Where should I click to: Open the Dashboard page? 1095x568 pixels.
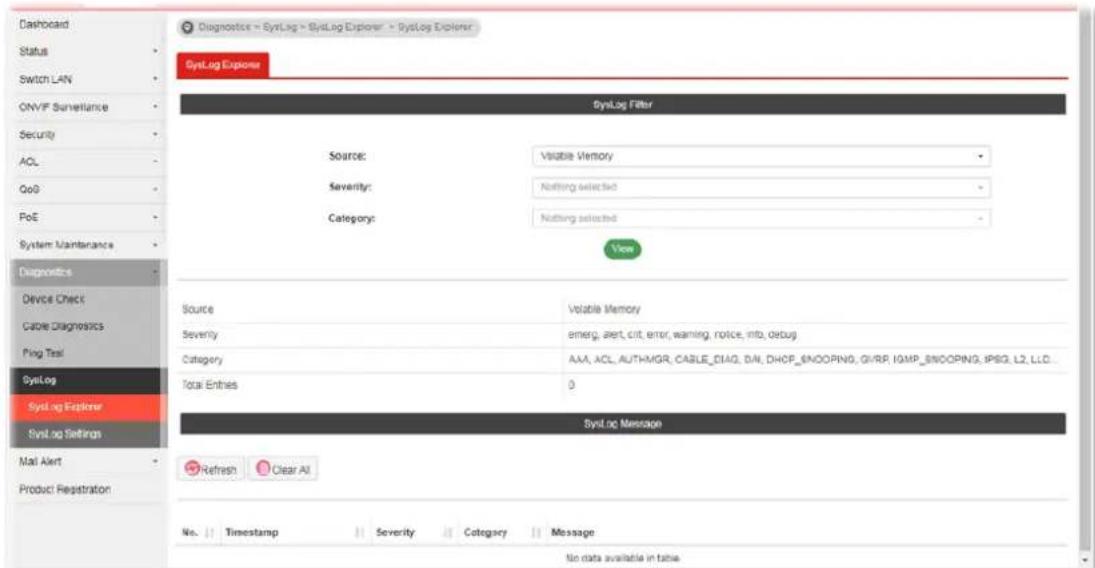(43, 24)
